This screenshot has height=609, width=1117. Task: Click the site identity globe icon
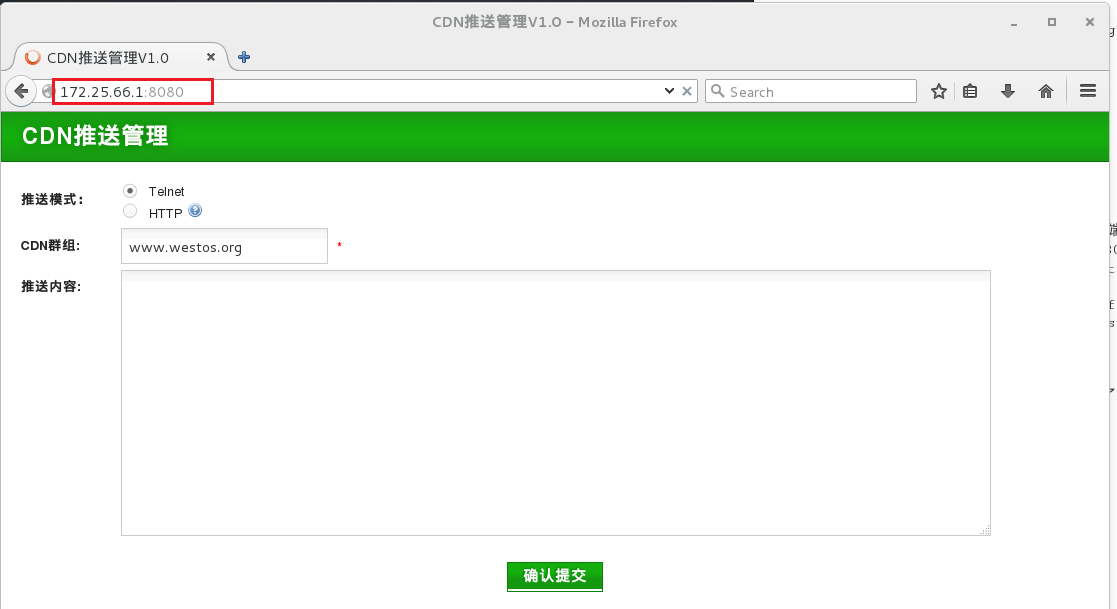[x=47, y=91]
